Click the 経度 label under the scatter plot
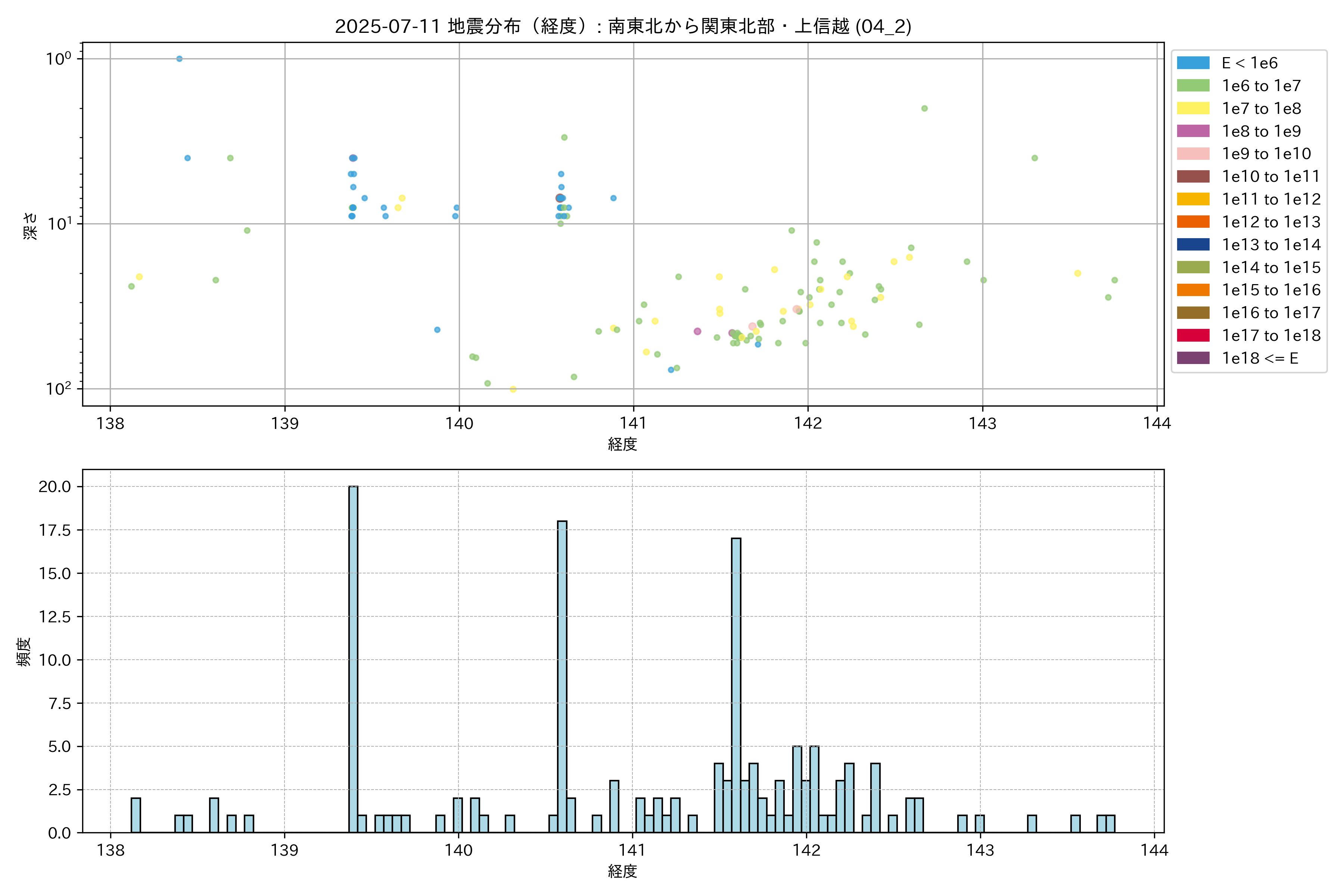1344x896 pixels. tap(622, 444)
